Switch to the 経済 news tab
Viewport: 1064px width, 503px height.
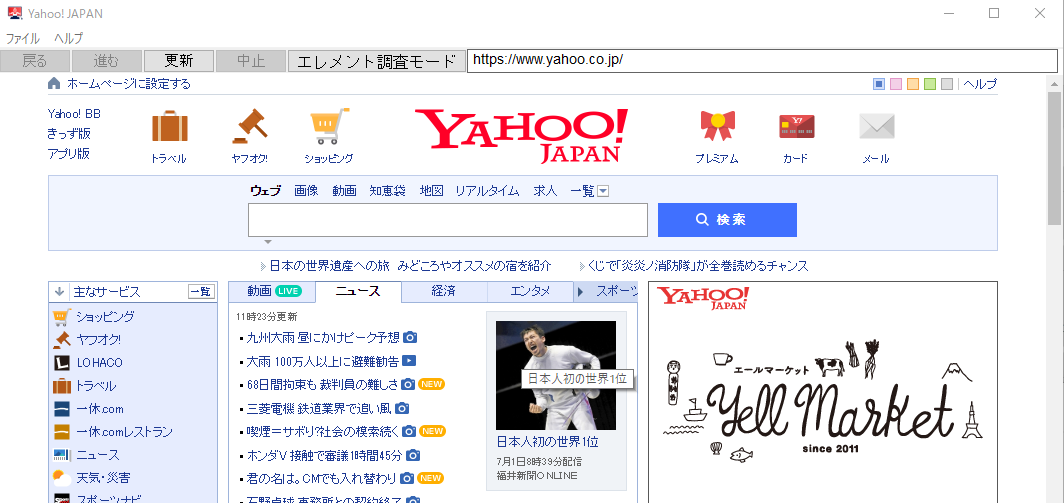[443, 292]
